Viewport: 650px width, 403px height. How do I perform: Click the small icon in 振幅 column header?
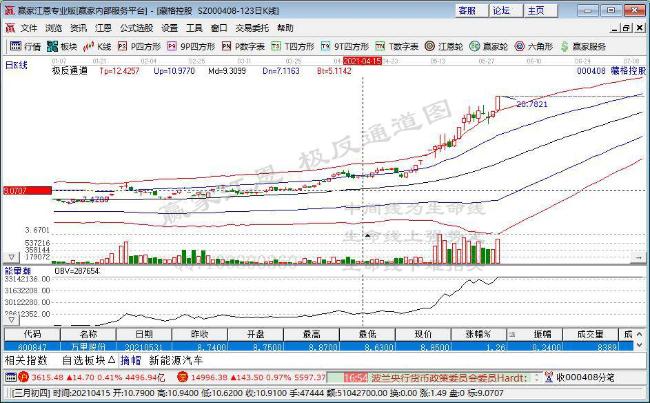(512, 334)
